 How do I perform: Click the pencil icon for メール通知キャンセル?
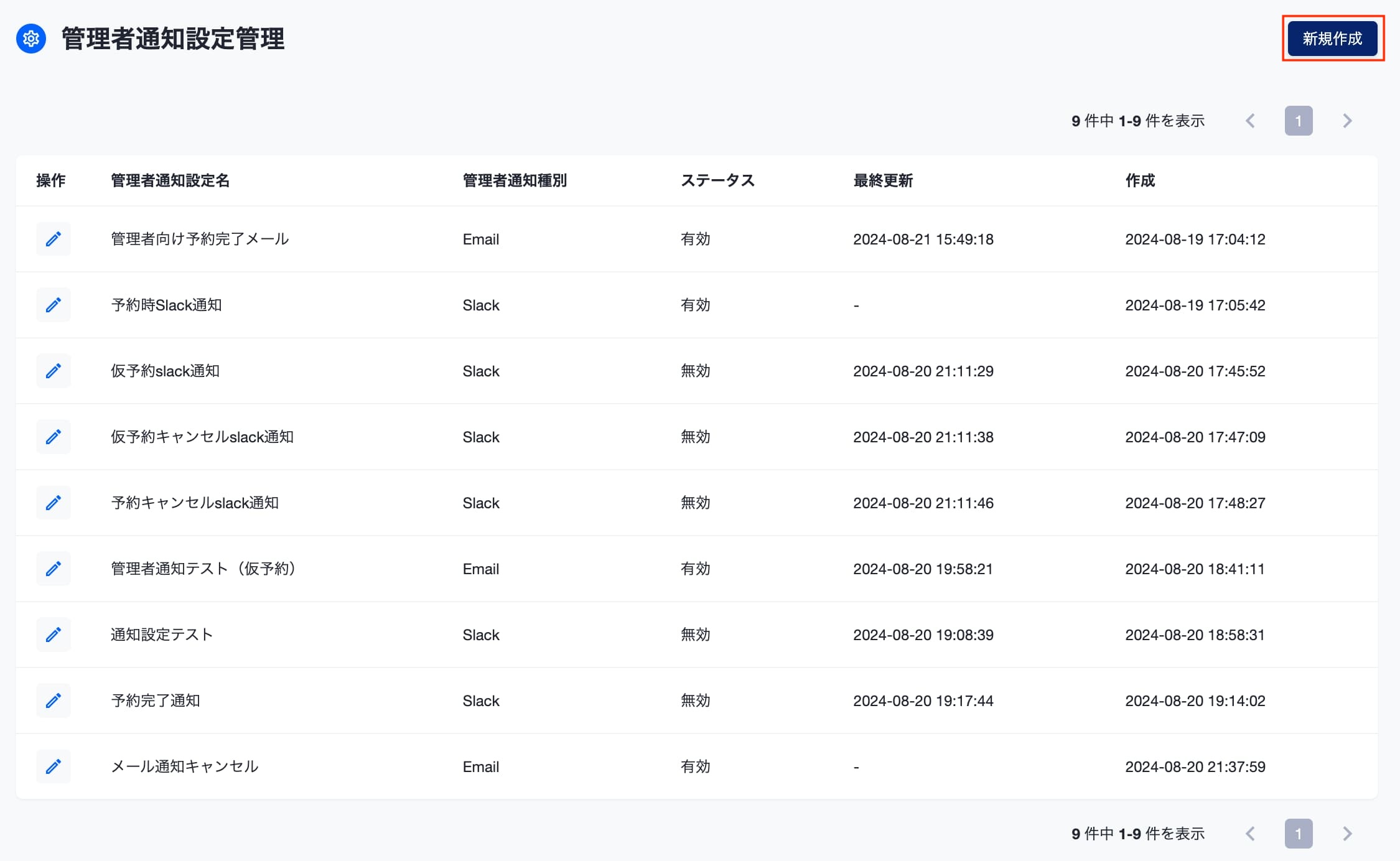click(54, 766)
